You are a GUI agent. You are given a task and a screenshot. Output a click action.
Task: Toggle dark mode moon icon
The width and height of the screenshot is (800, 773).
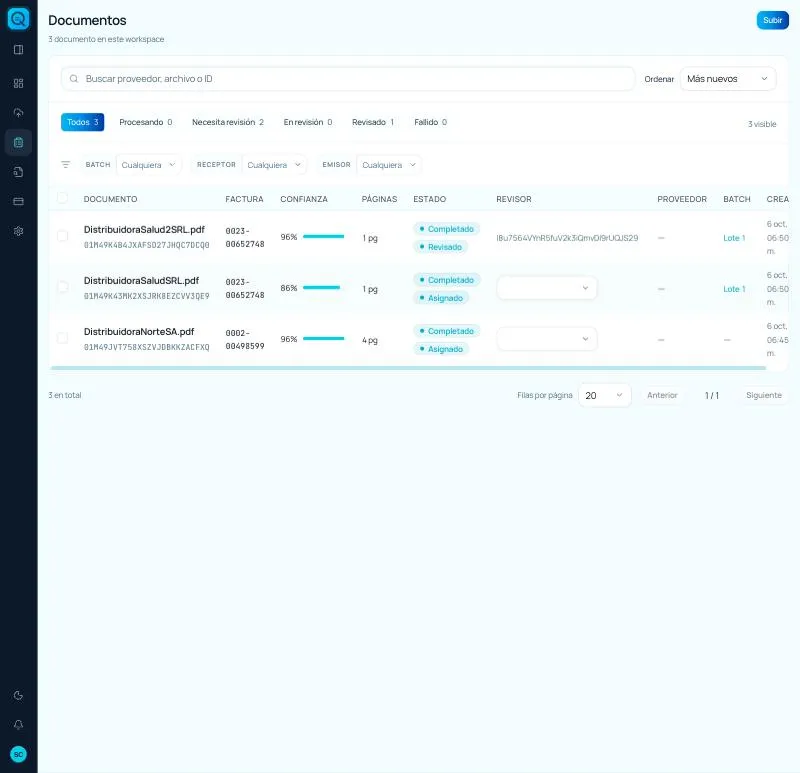point(18,695)
